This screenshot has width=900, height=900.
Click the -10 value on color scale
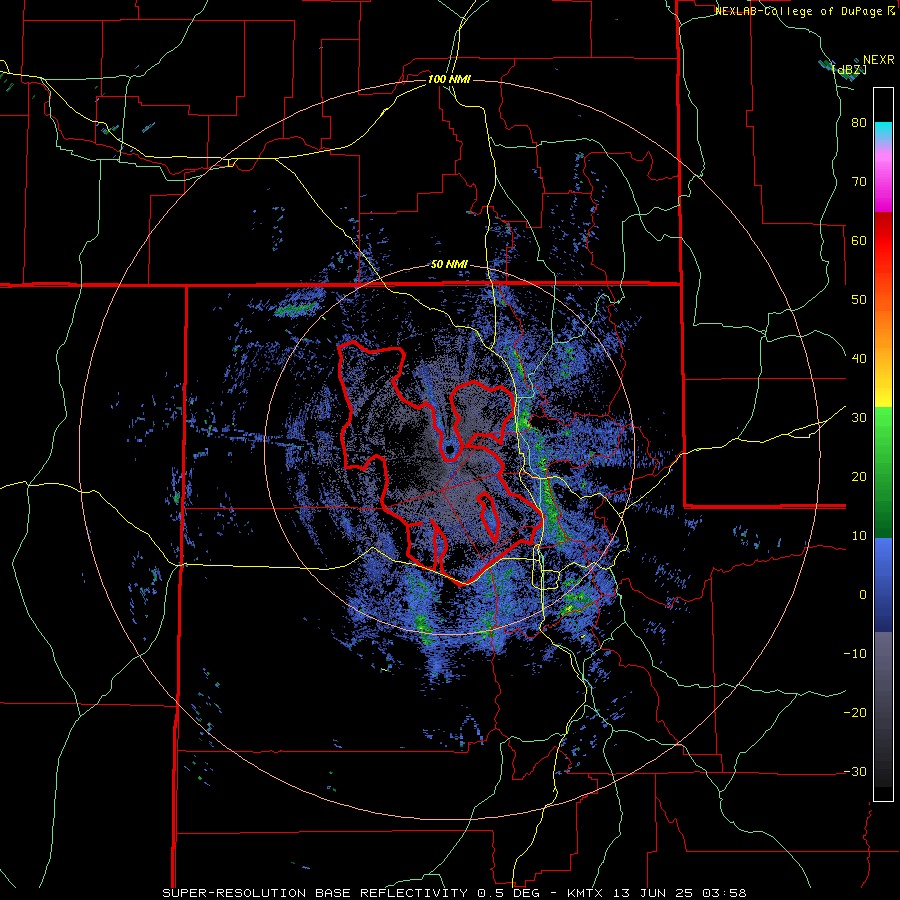click(855, 654)
